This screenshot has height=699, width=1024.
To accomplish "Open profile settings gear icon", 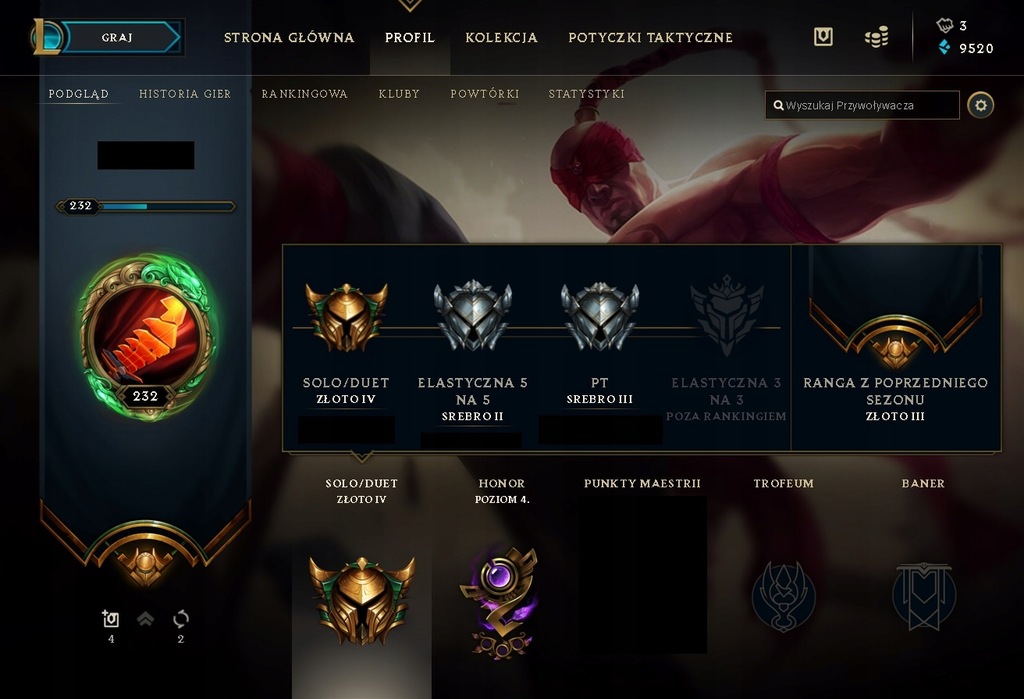I will (x=980, y=105).
